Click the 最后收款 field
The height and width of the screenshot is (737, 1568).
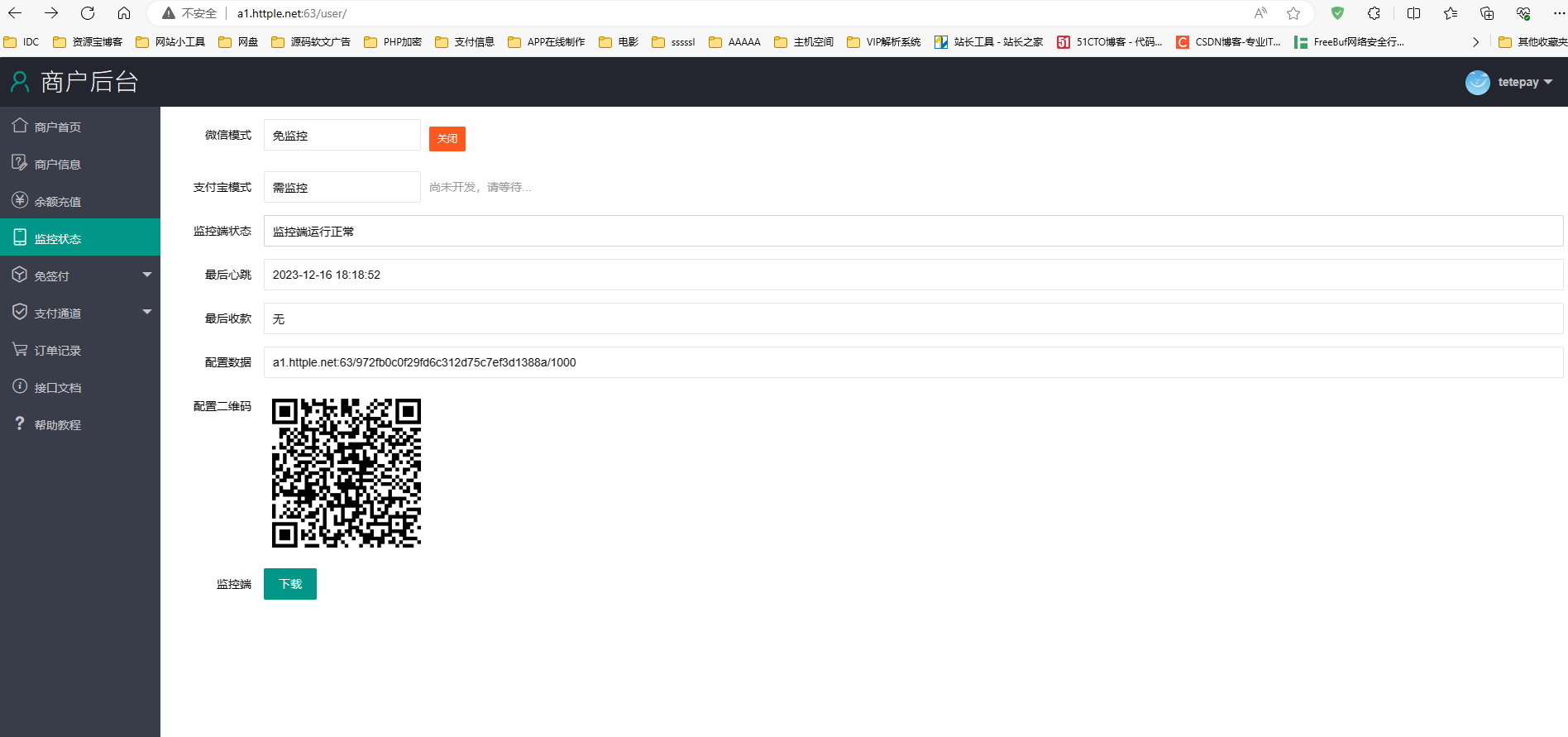[x=913, y=318]
